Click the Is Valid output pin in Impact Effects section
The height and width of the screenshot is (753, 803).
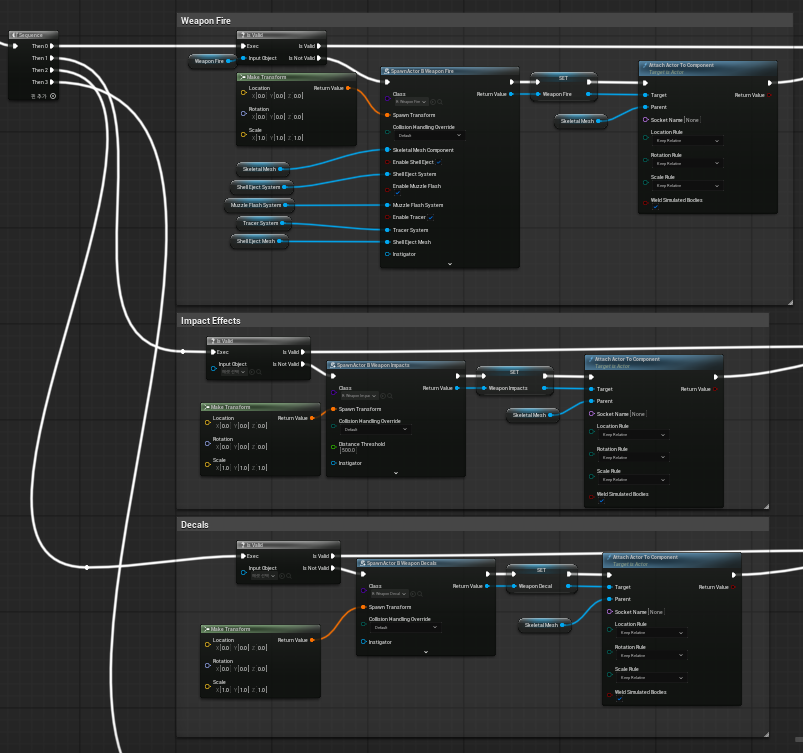coord(303,352)
